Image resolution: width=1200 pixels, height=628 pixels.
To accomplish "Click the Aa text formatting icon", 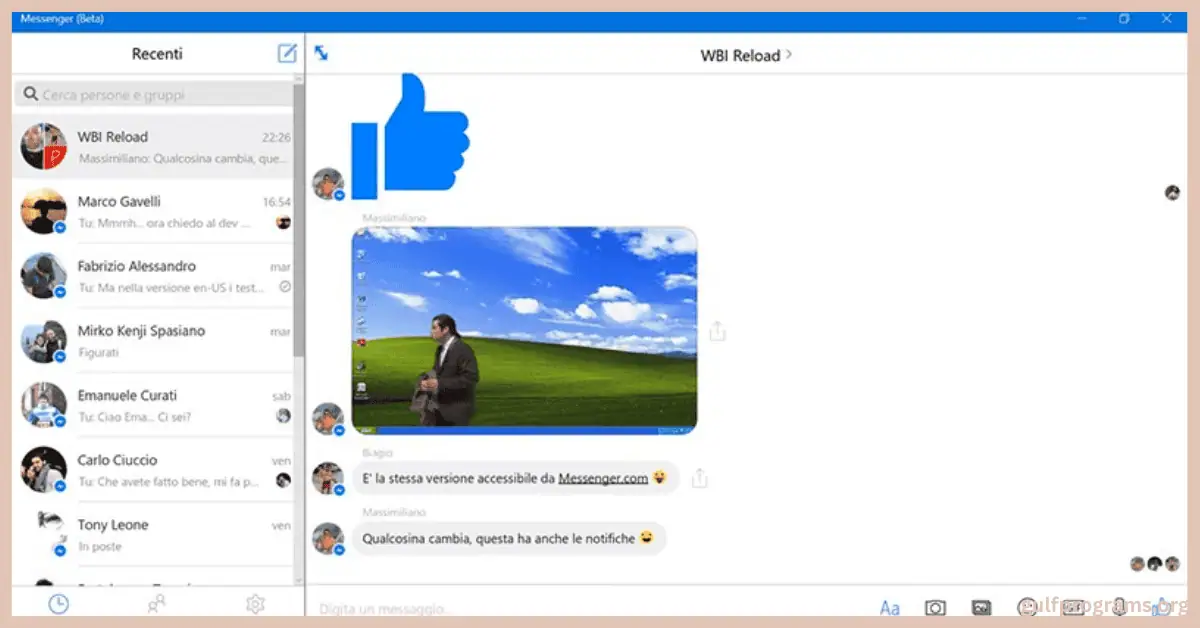I will [x=889, y=607].
